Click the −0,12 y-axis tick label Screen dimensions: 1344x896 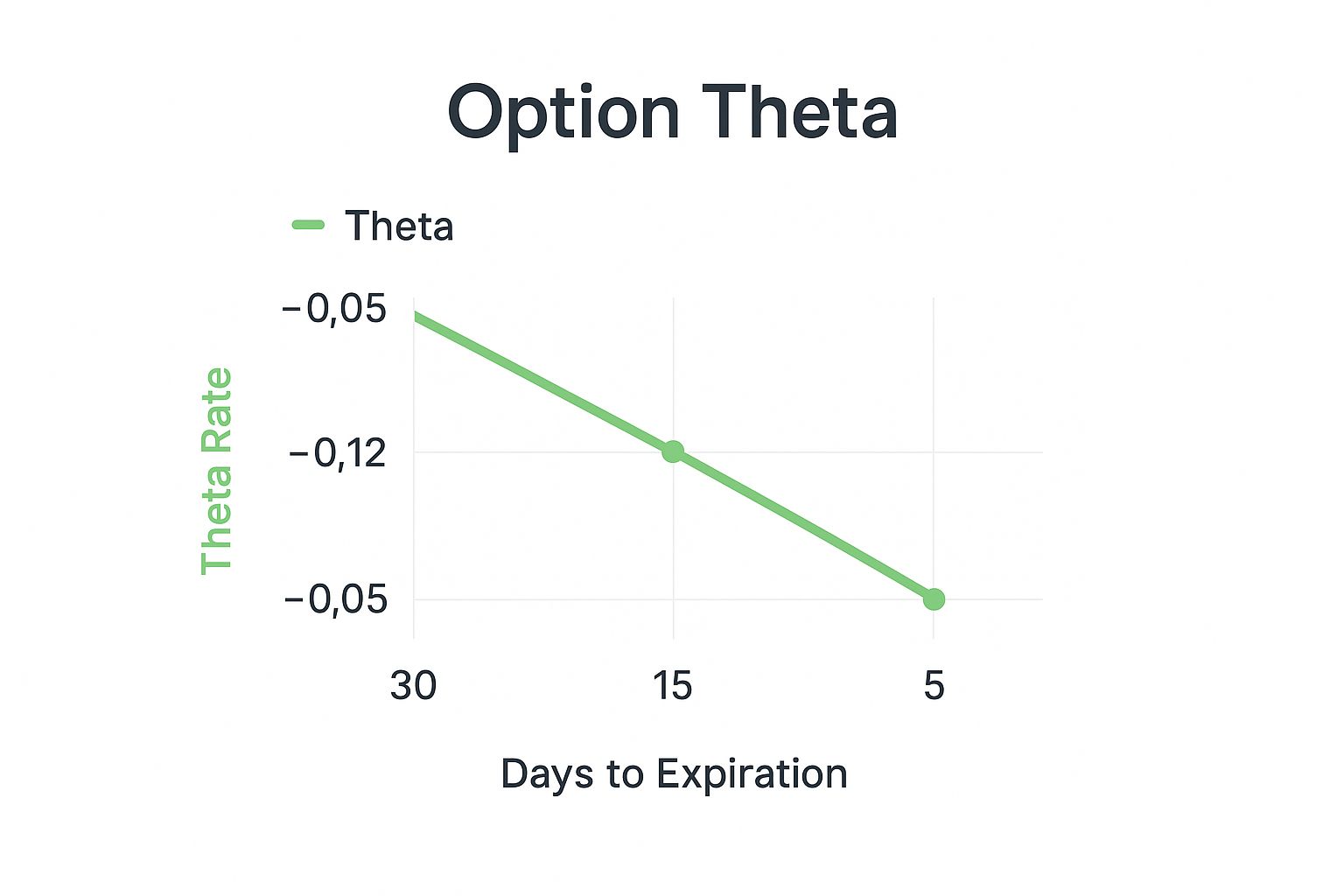tap(337, 453)
